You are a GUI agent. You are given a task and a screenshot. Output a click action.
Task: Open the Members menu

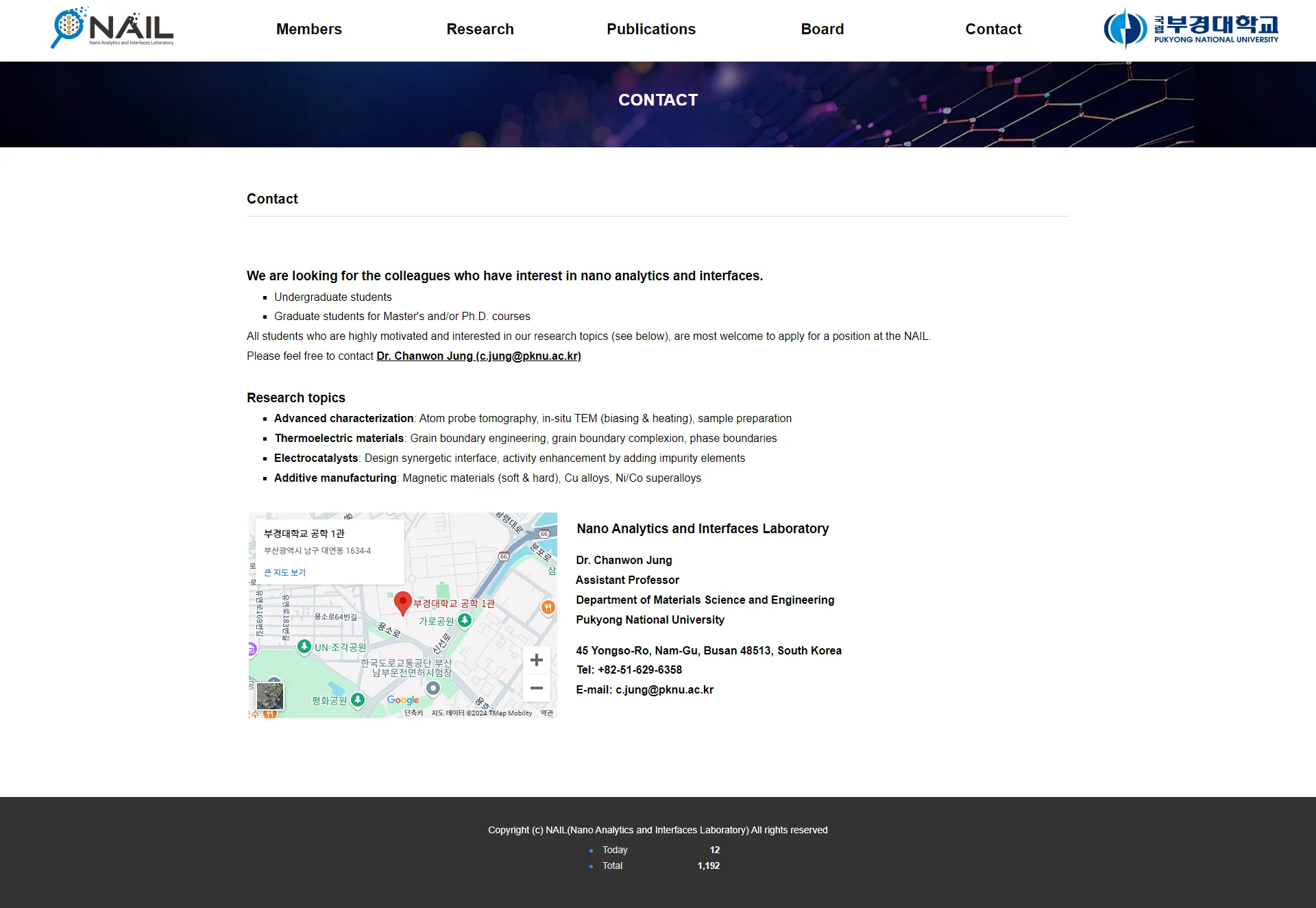tap(309, 29)
